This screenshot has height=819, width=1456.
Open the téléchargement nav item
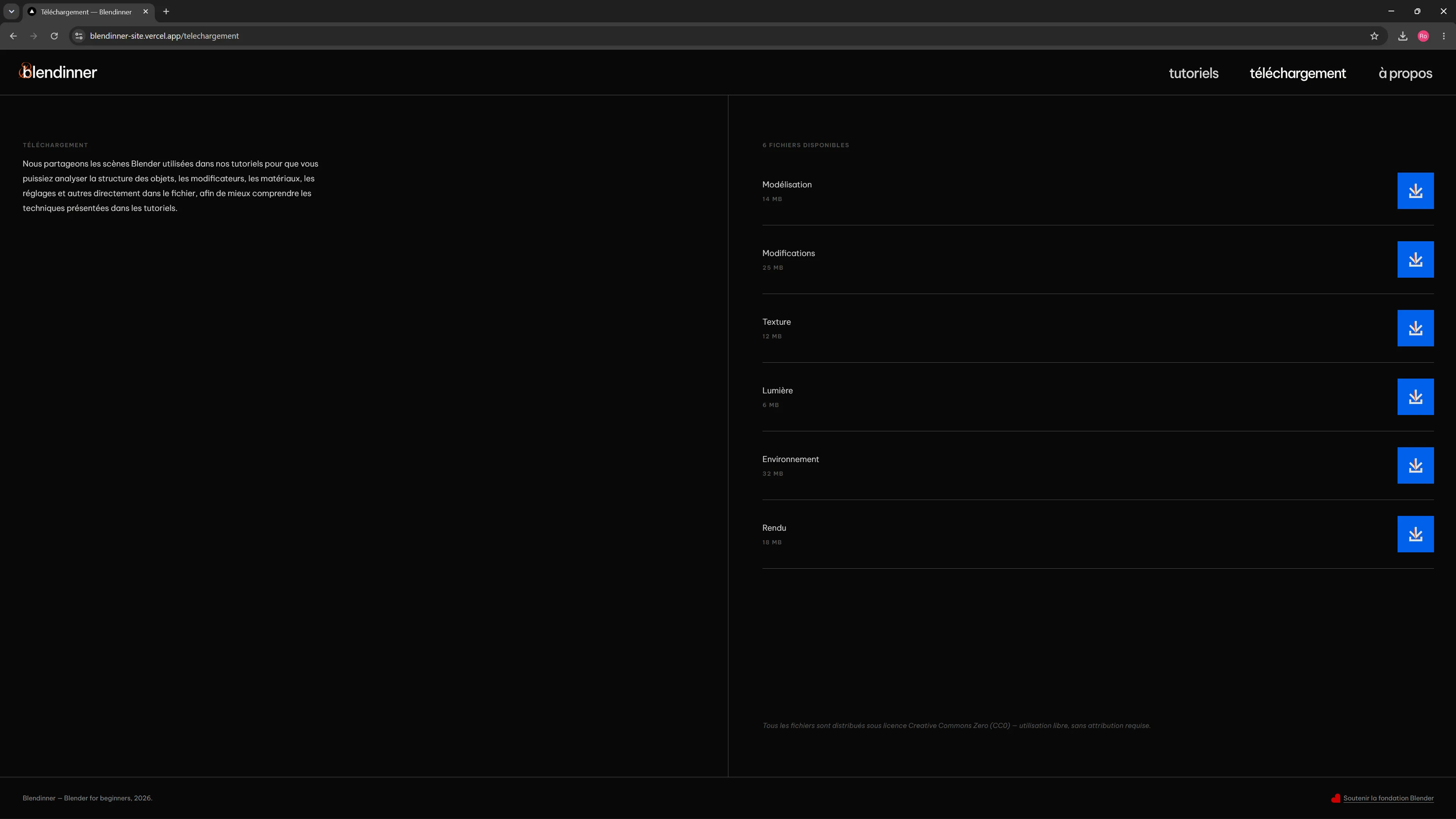[1298, 74]
